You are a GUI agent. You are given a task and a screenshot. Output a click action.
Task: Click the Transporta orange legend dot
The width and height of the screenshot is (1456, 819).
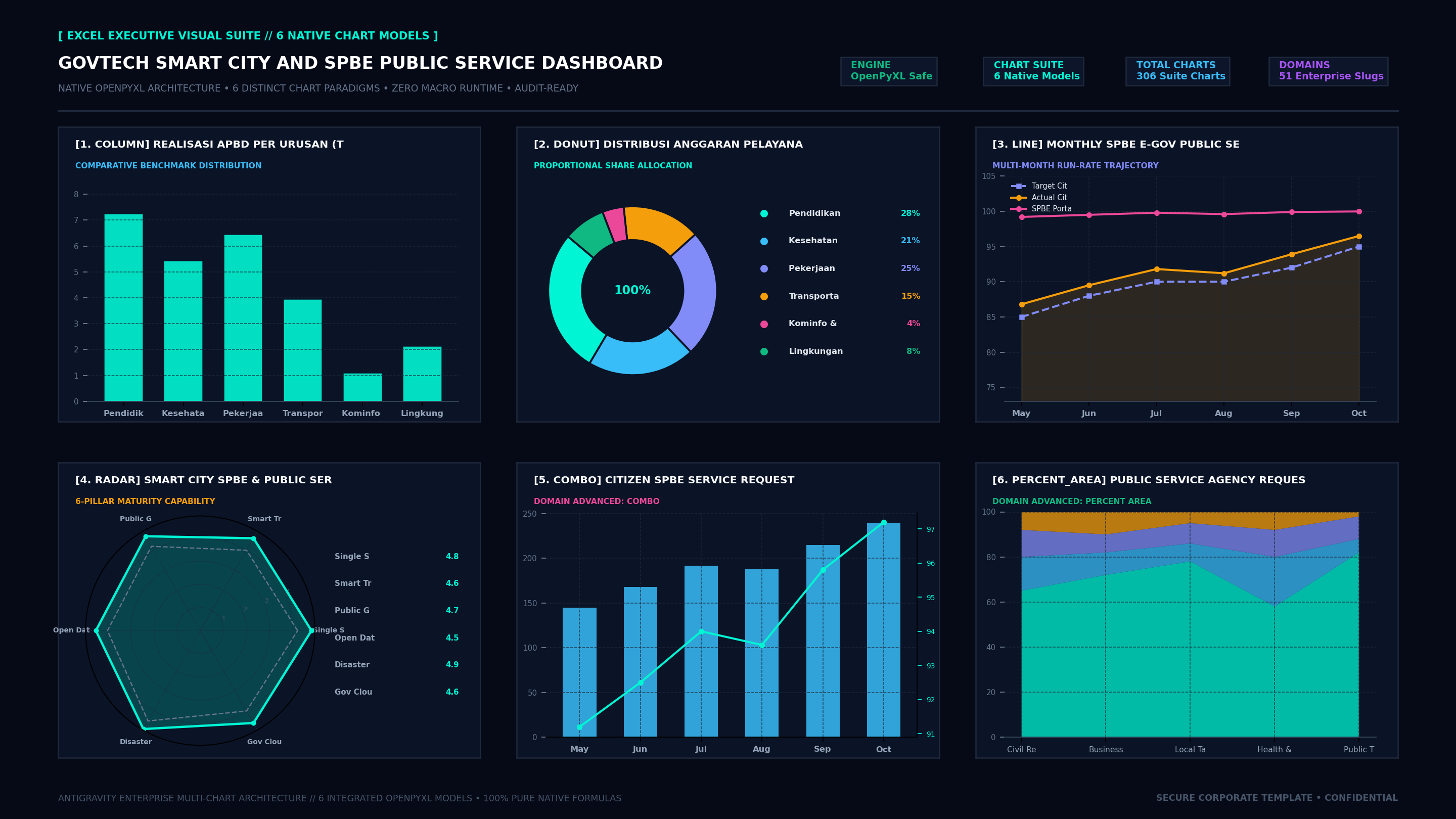[x=764, y=297]
